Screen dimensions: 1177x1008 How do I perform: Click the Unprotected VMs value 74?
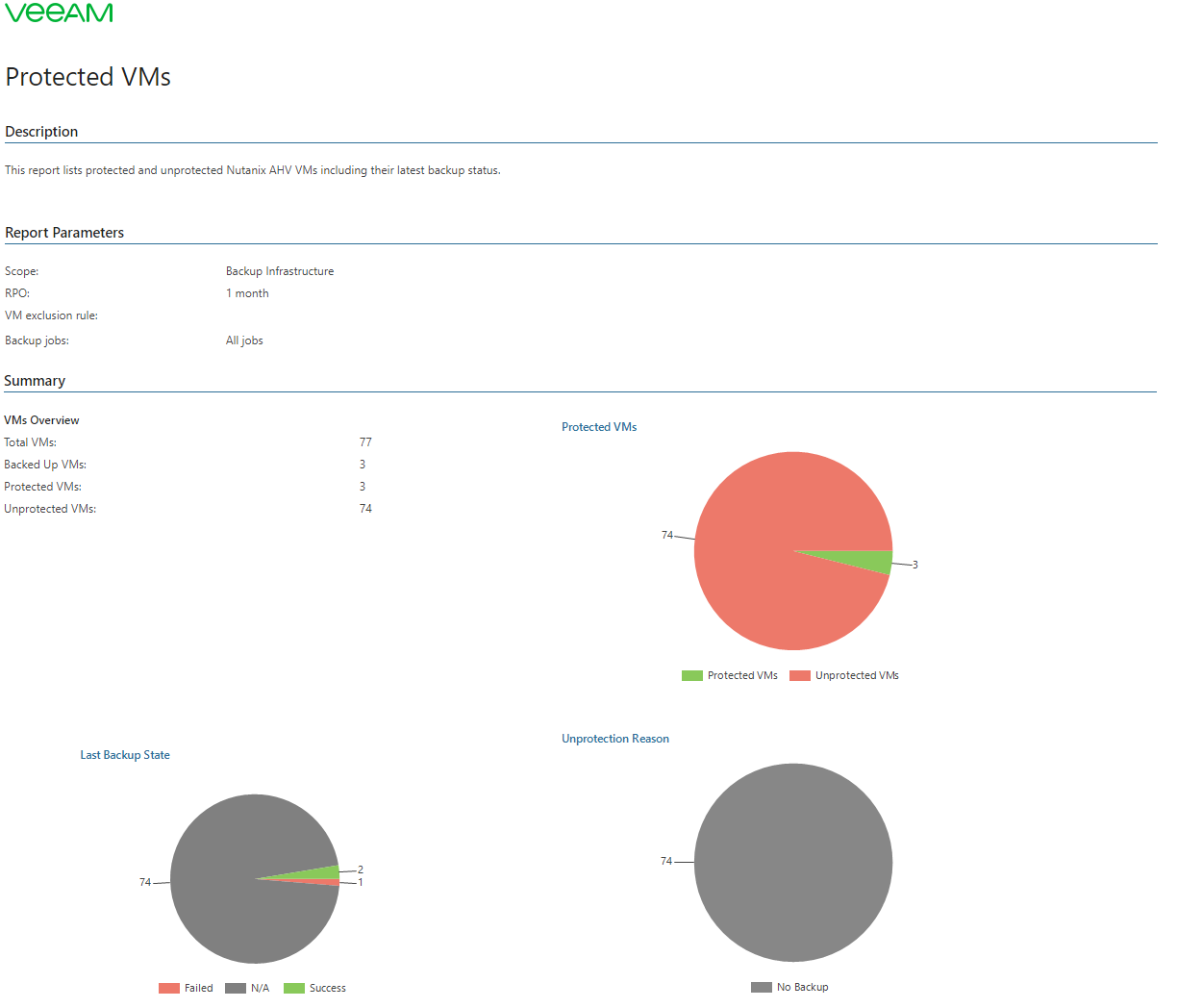pyautogui.click(x=365, y=509)
